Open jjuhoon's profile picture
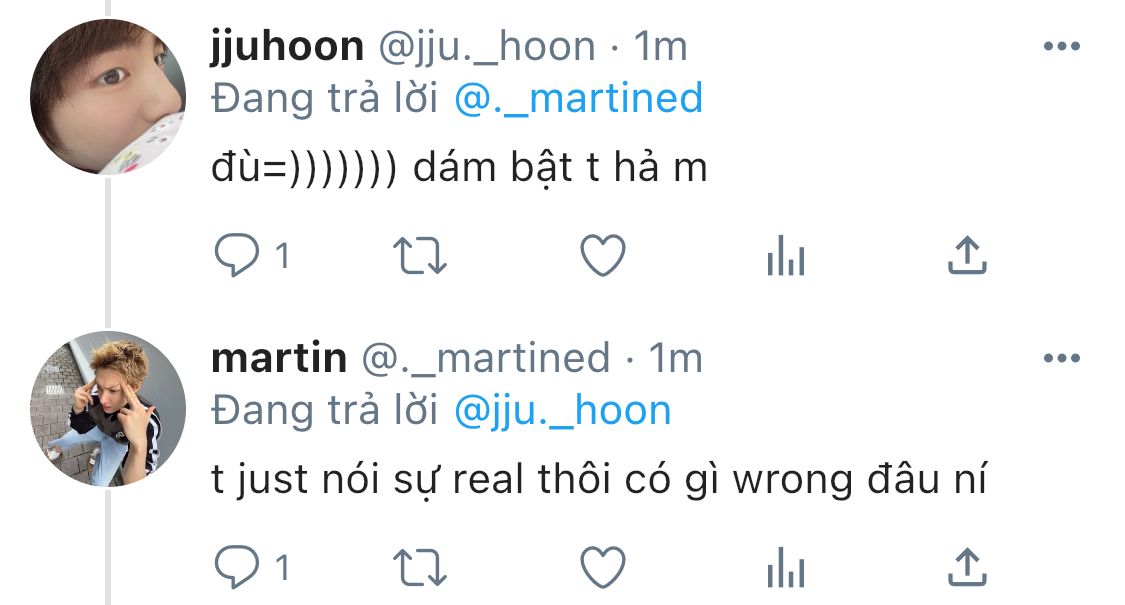The image size is (1125, 605). (x=108, y=96)
